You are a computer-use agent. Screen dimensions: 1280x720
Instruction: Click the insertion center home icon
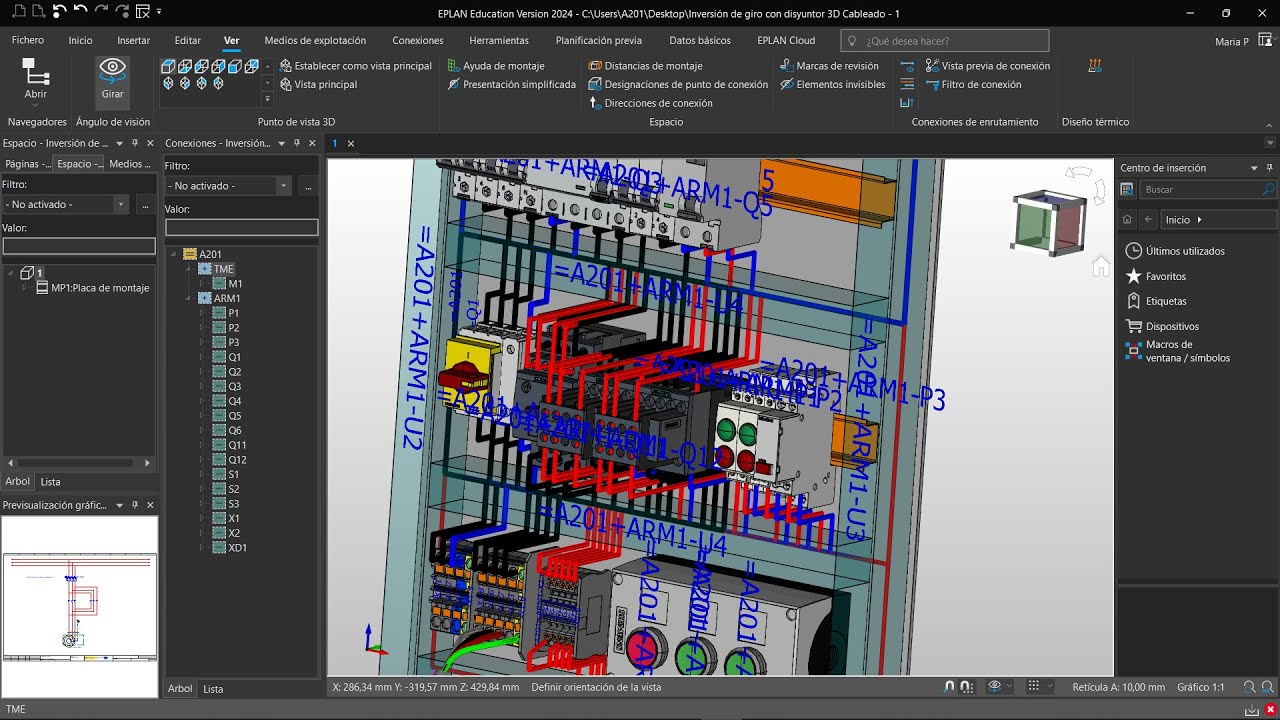pyautogui.click(x=1127, y=219)
